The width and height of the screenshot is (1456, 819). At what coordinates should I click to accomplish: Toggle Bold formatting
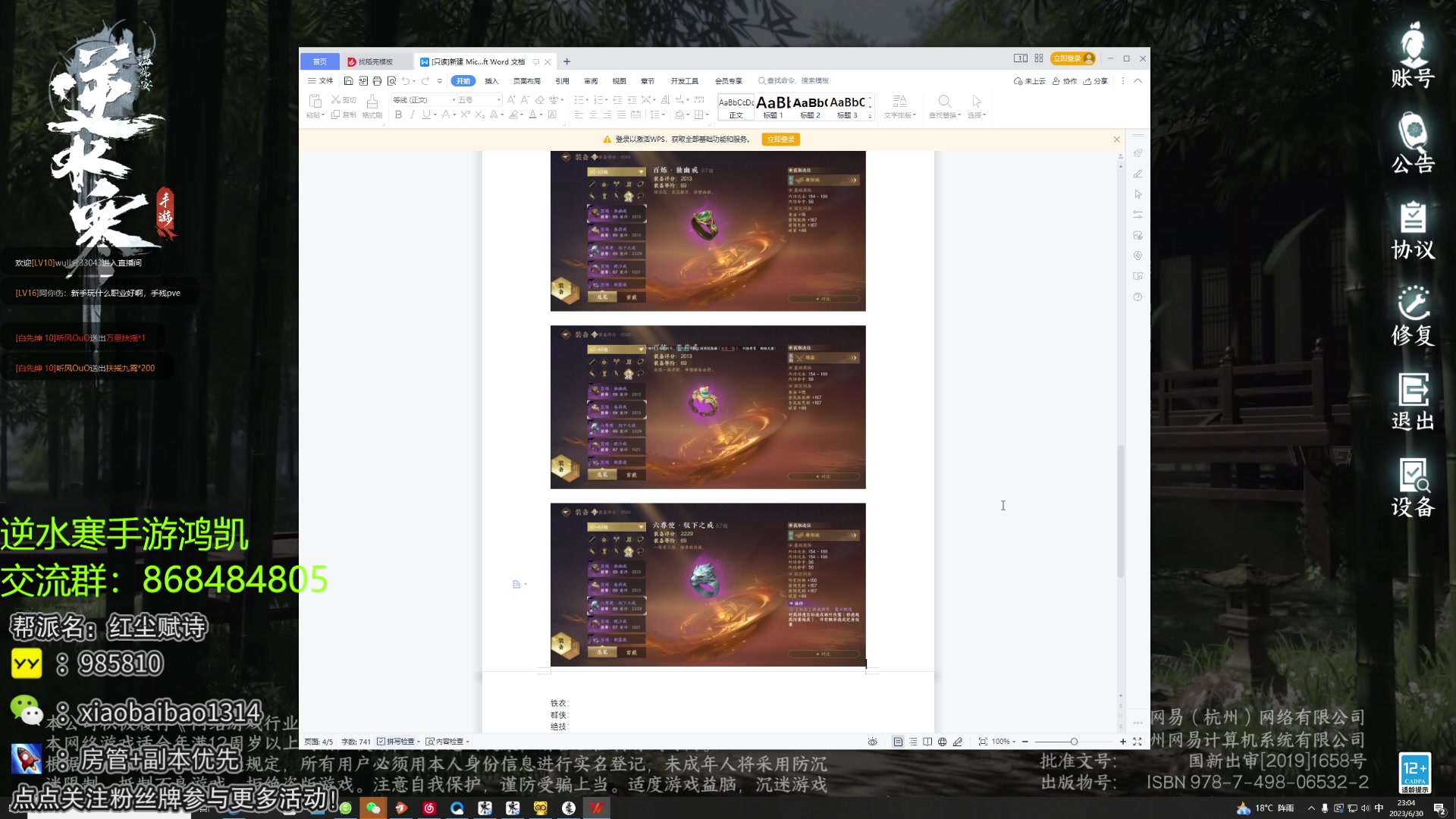click(398, 115)
